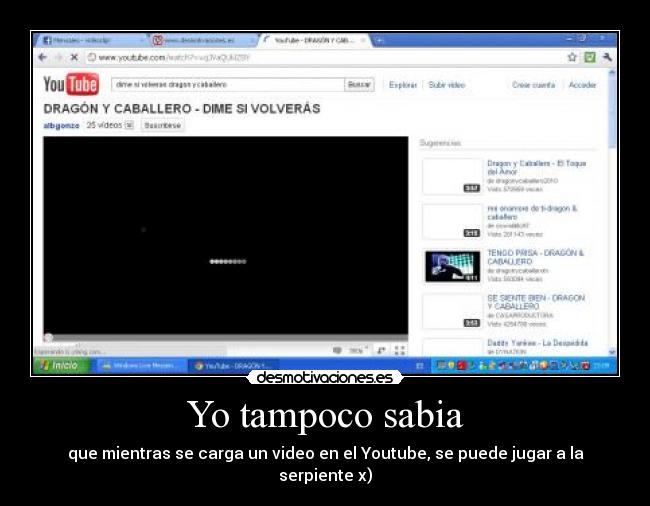Screen dimensions: 650x506
Task: Open Dragon y Caballero - El Toque del Amor
Action: click(537, 167)
